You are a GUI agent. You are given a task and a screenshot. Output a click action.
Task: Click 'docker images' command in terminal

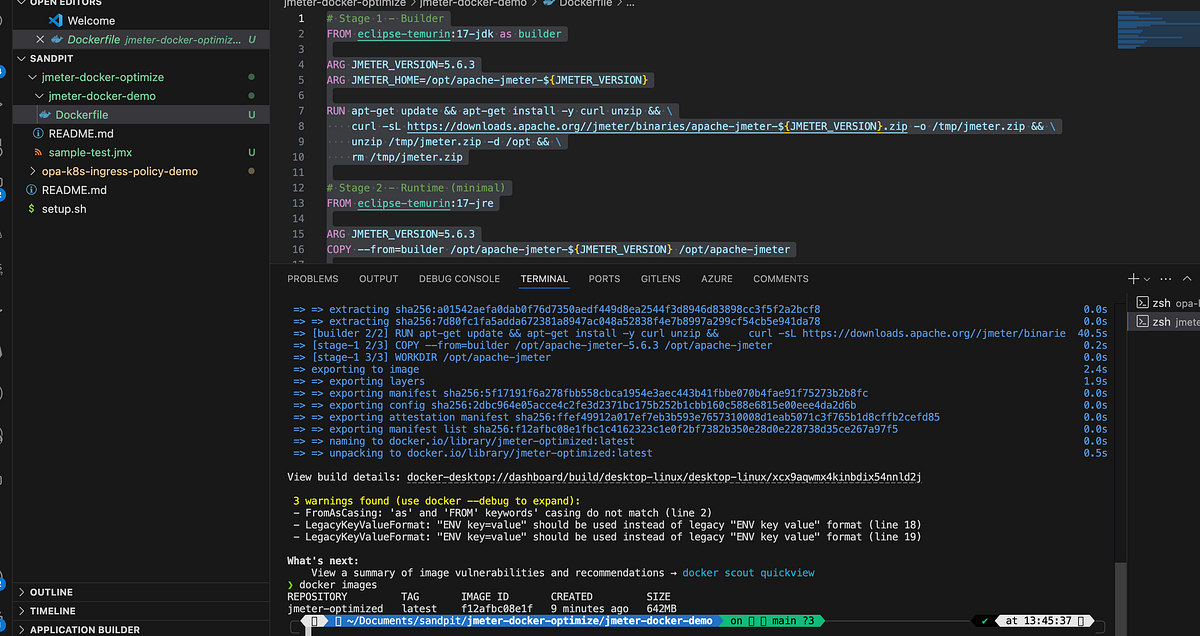[338, 584]
